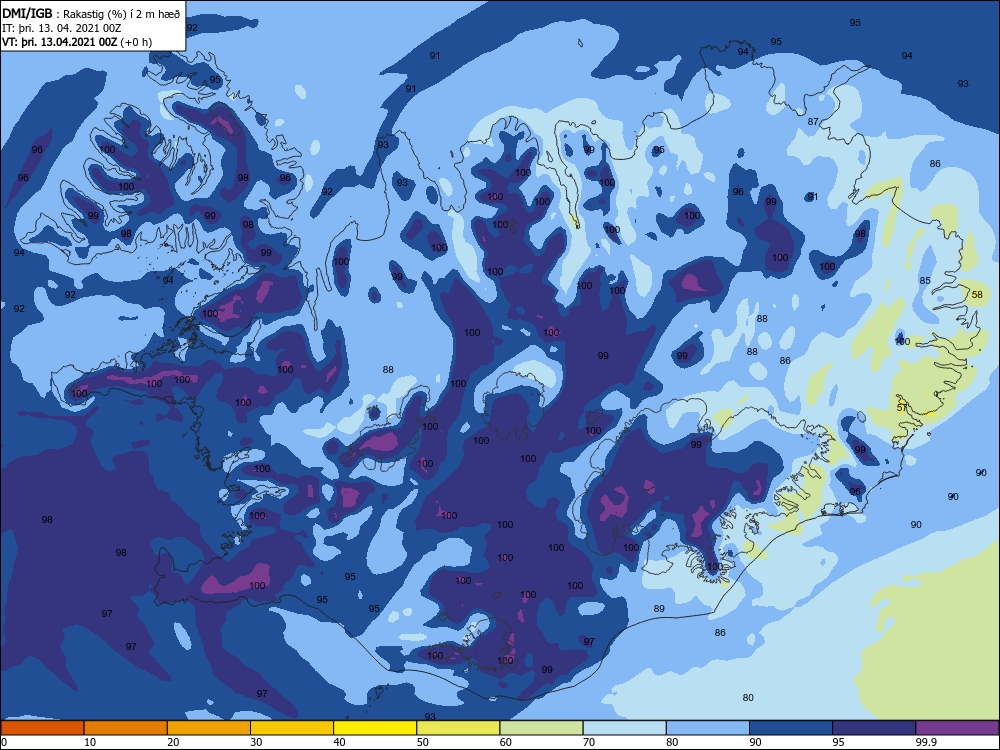This screenshot has height=750, width=1000.
Task: Click the '89' humidity value near south coast
Action: 659,608
